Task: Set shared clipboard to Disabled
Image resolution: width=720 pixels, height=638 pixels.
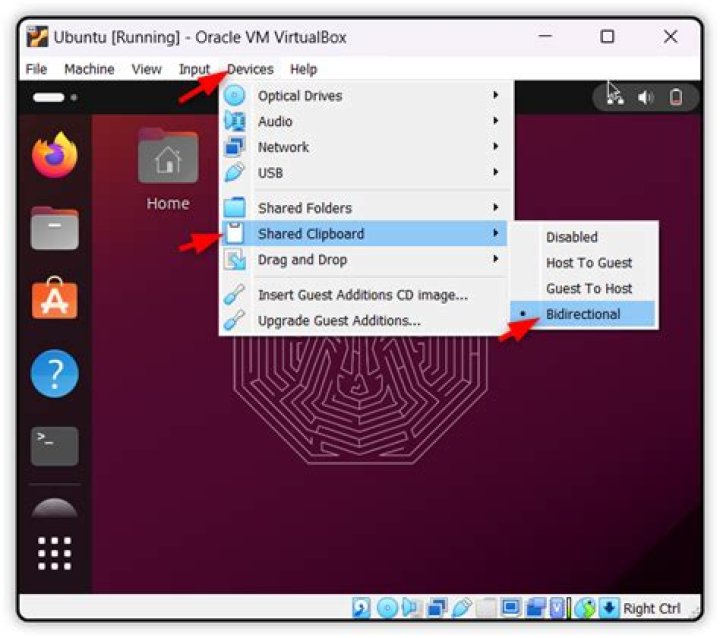Action: 583,237
